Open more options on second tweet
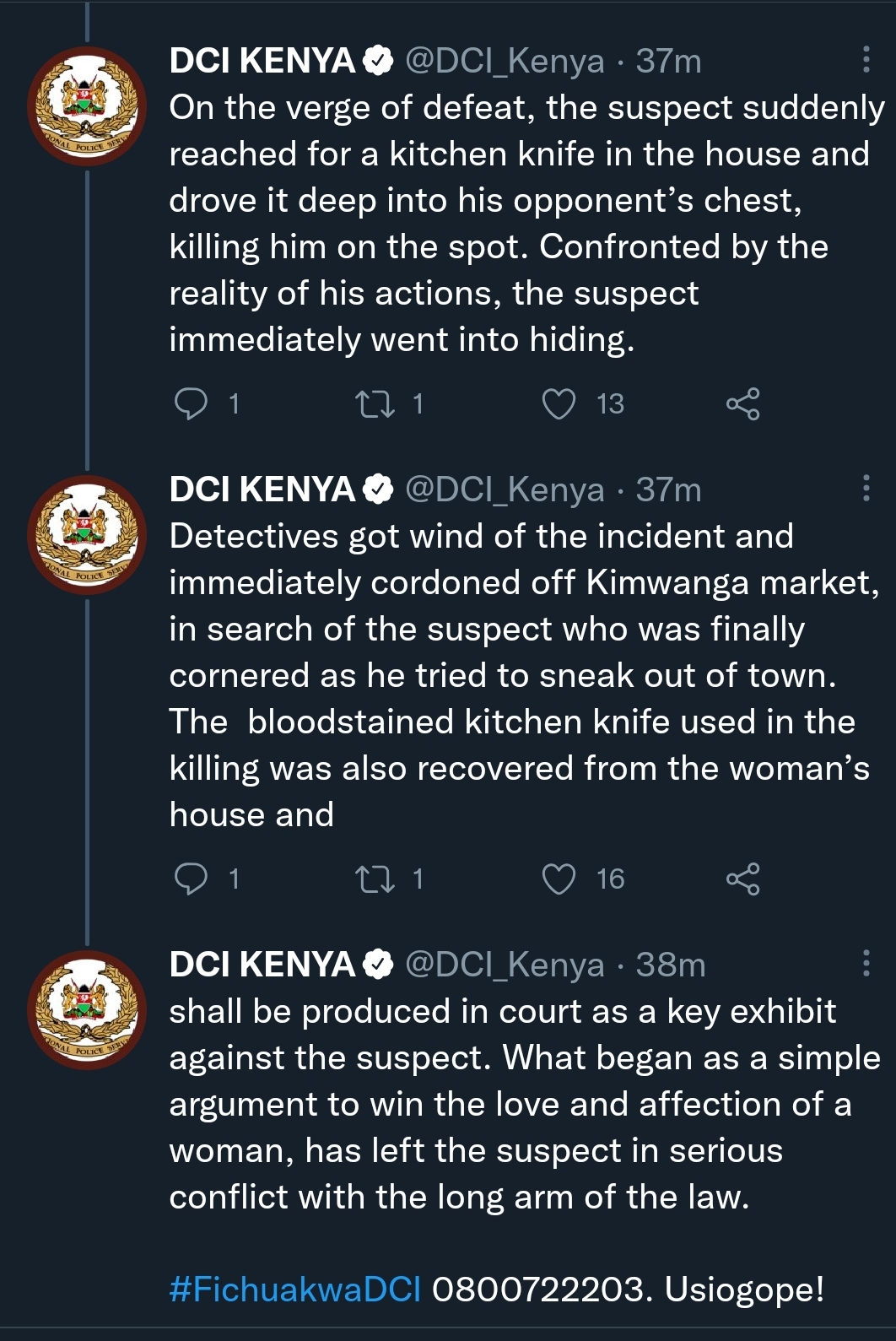Screen dimensions: 896x1341 [866, 489]
